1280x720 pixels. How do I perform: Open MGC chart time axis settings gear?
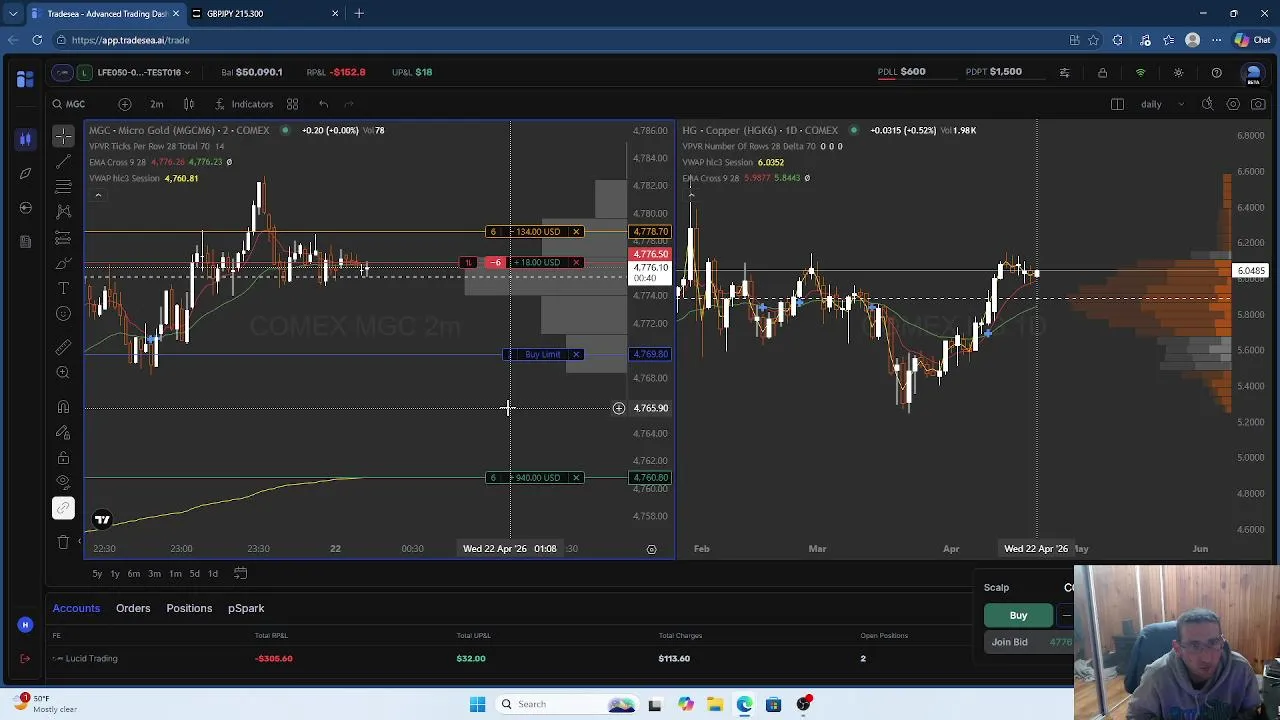651,549
